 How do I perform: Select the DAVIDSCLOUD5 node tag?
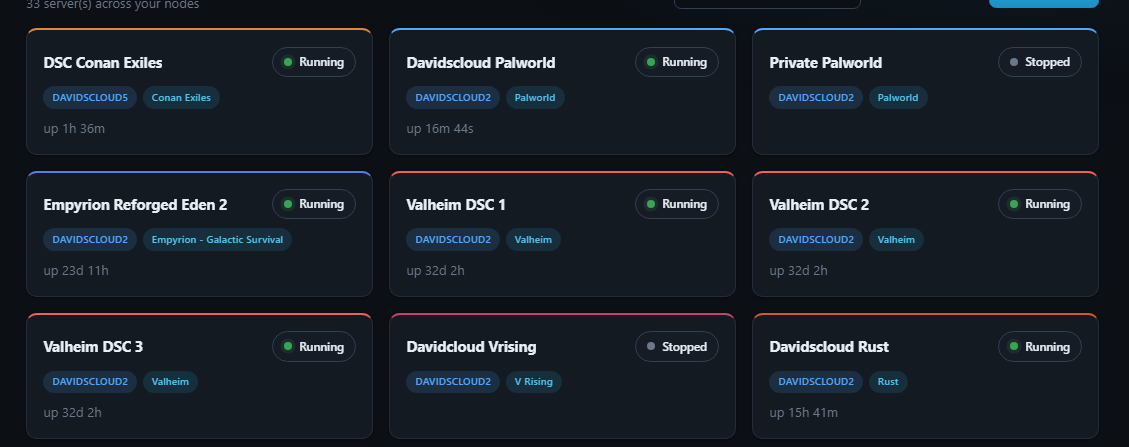[90, 97]
